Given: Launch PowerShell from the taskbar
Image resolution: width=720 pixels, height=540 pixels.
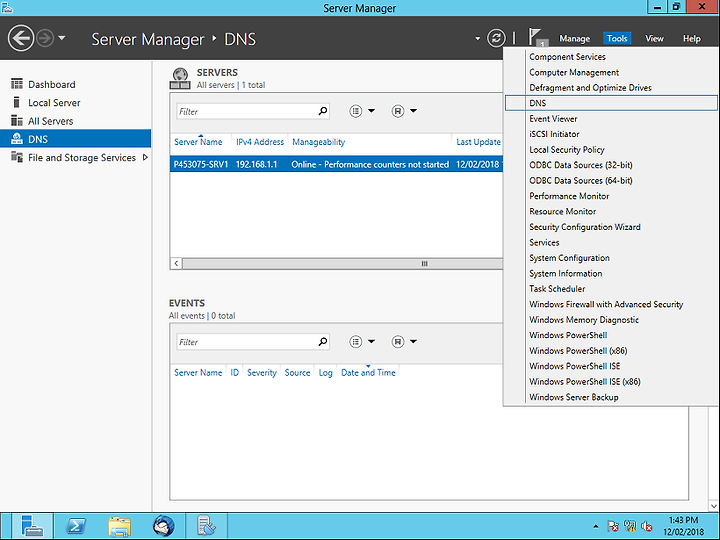Looking at the screenshot, I should (x=76, y=526).
